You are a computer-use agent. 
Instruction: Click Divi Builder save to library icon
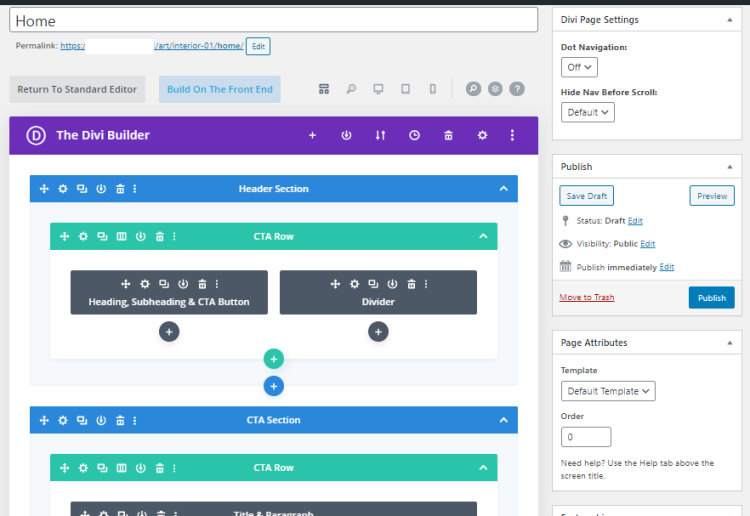click(x=346, y=135)
